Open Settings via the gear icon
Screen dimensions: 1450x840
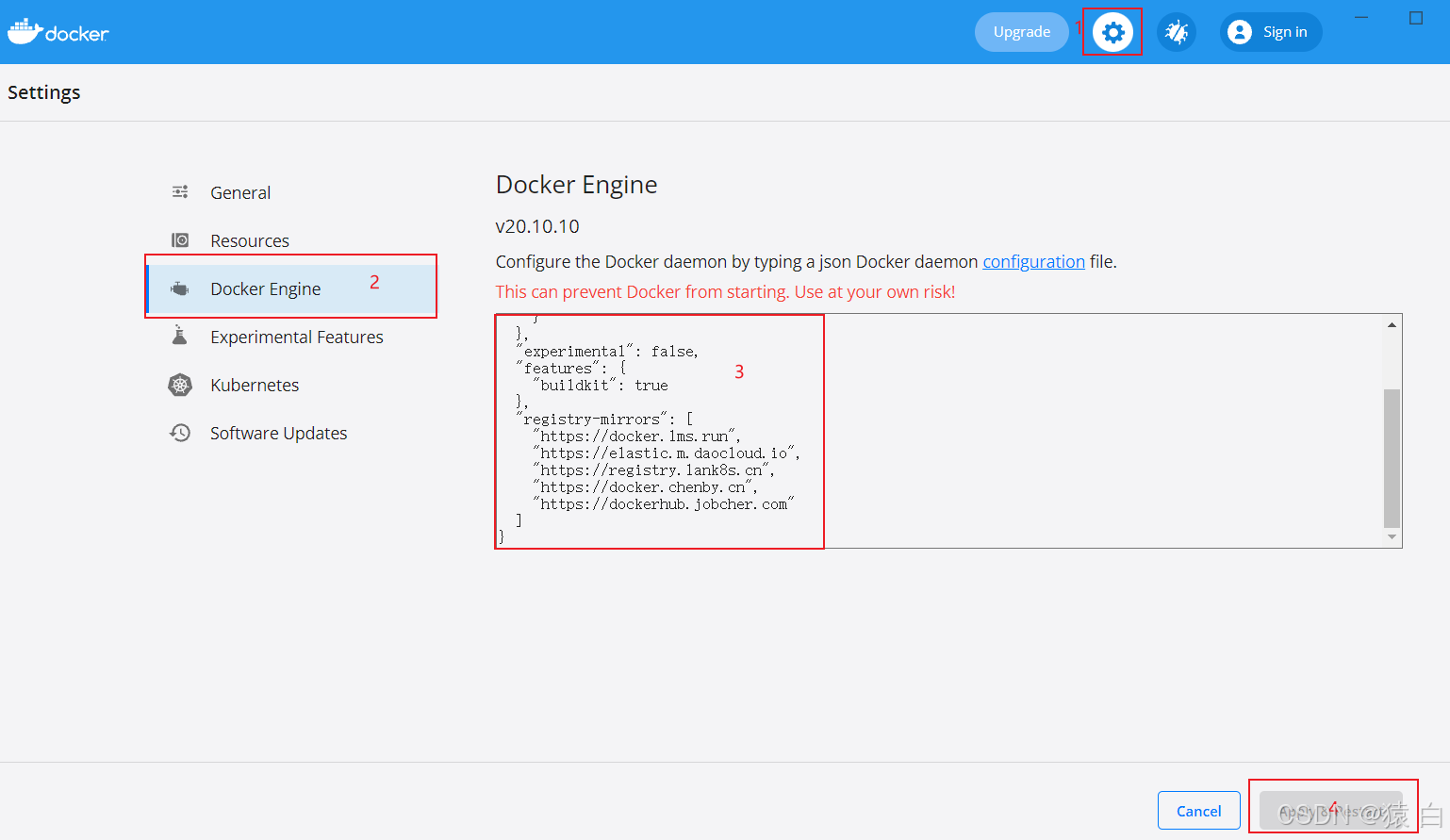click(x=1112, y=32)
